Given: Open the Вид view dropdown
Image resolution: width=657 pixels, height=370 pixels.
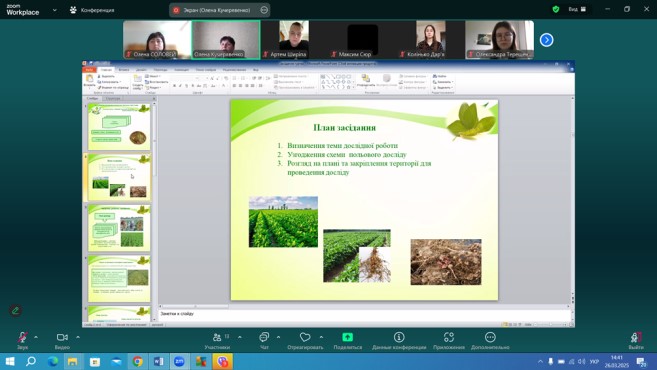Looking at the screenshot, I should pos(577,9).
